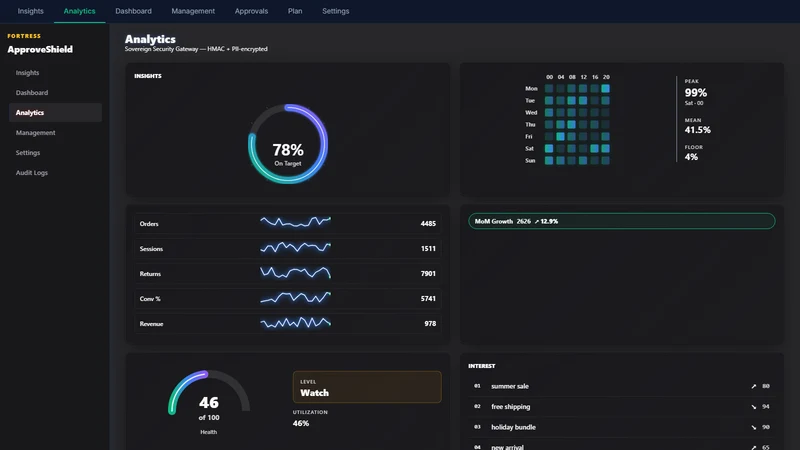Select the Conv % sparkline row
Viewport: 800px width, 450px height.
coord(288,298)
